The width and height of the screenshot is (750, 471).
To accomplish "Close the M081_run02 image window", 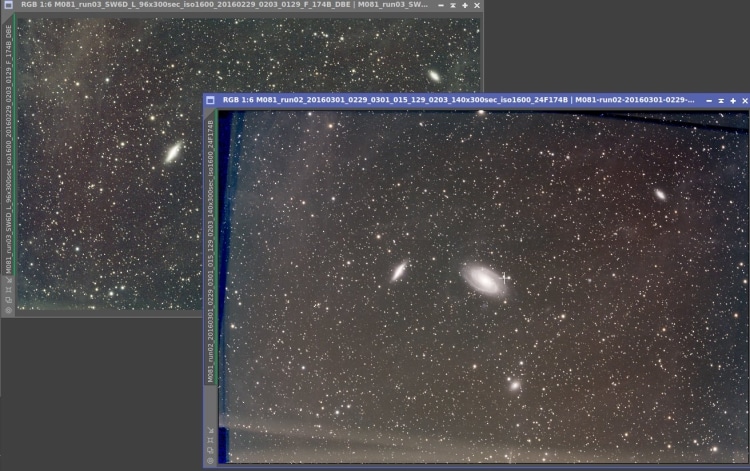I will click(745, 100).
